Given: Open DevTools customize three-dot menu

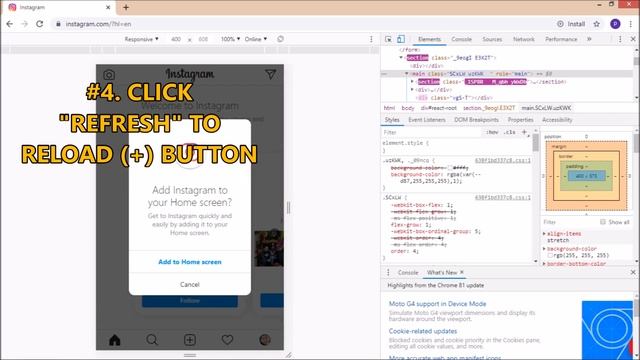Looking at the screenshot, I should coord(620,39).
